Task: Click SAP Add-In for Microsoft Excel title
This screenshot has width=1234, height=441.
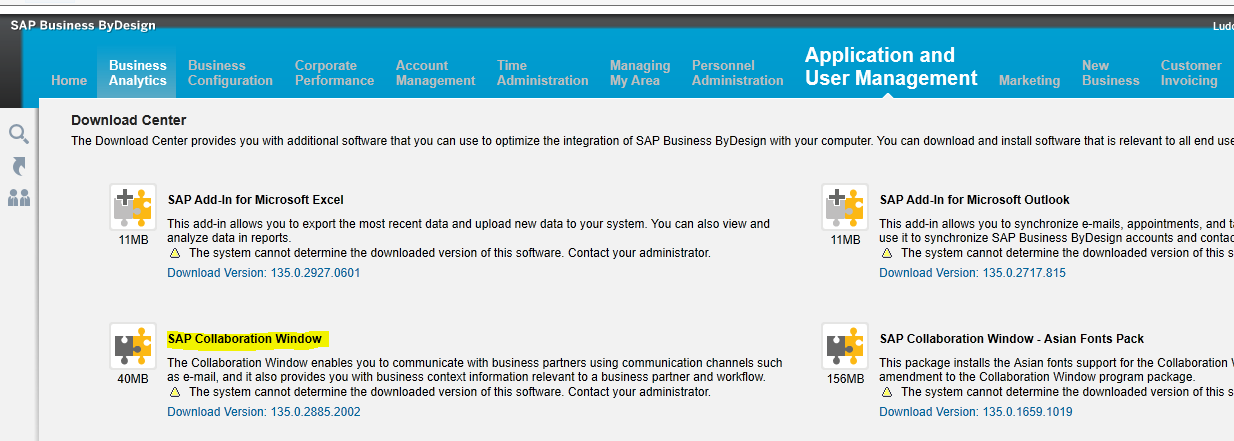Action: coord(255,200)
